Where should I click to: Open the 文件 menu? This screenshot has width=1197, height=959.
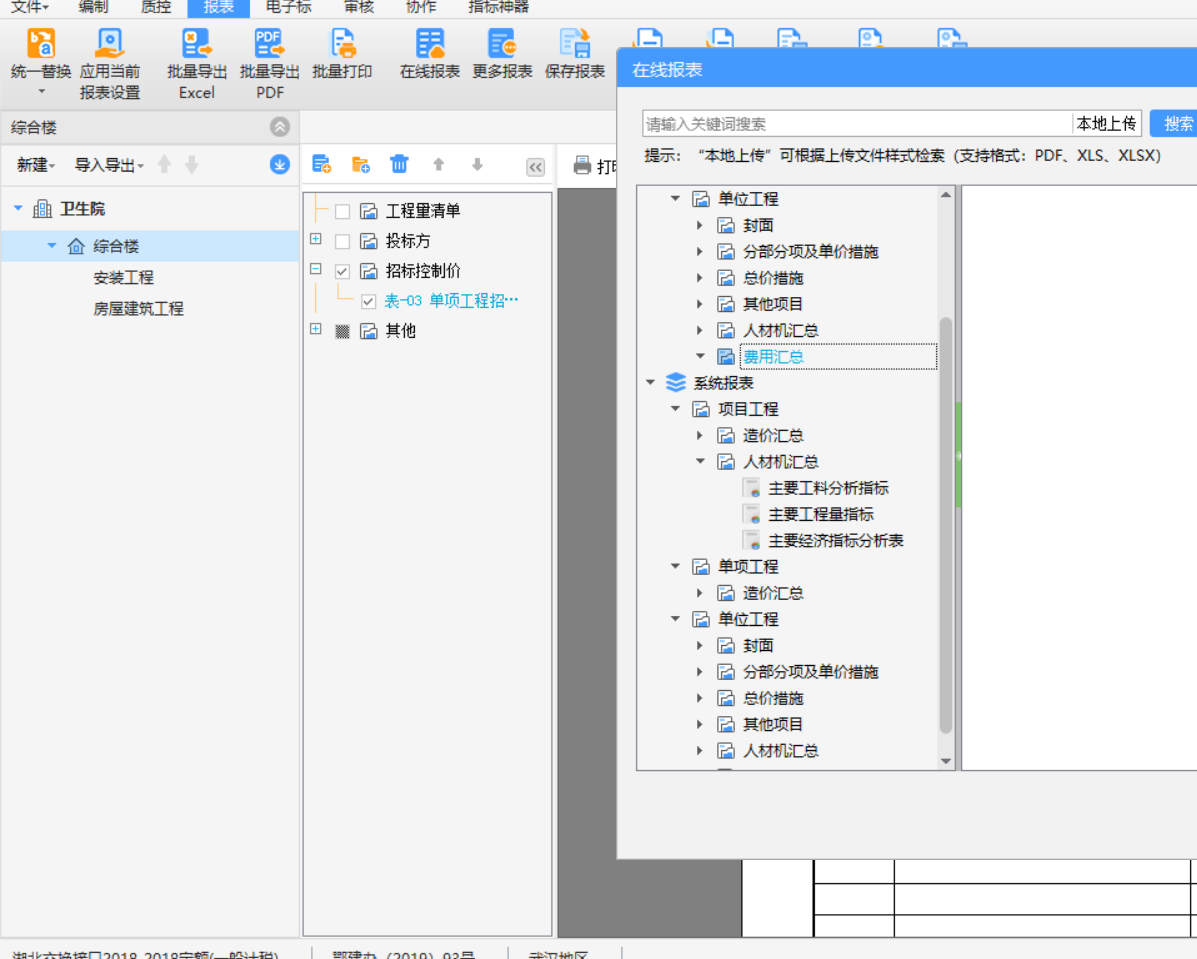click(29, 7)
